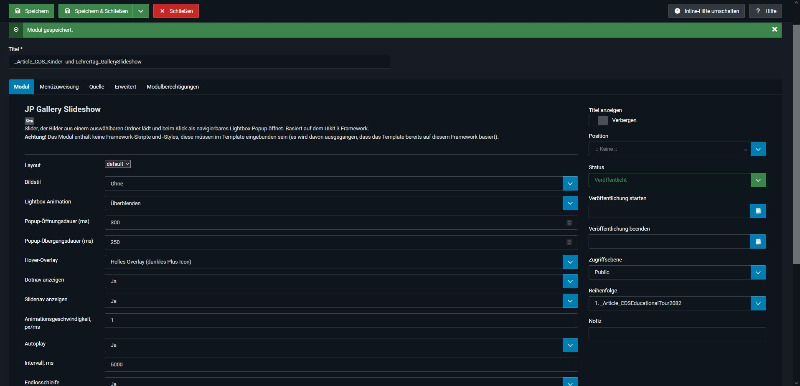Dismiss the green saved notification with X
Viewport: 800px width, 386px height.
tap(774, 30)
